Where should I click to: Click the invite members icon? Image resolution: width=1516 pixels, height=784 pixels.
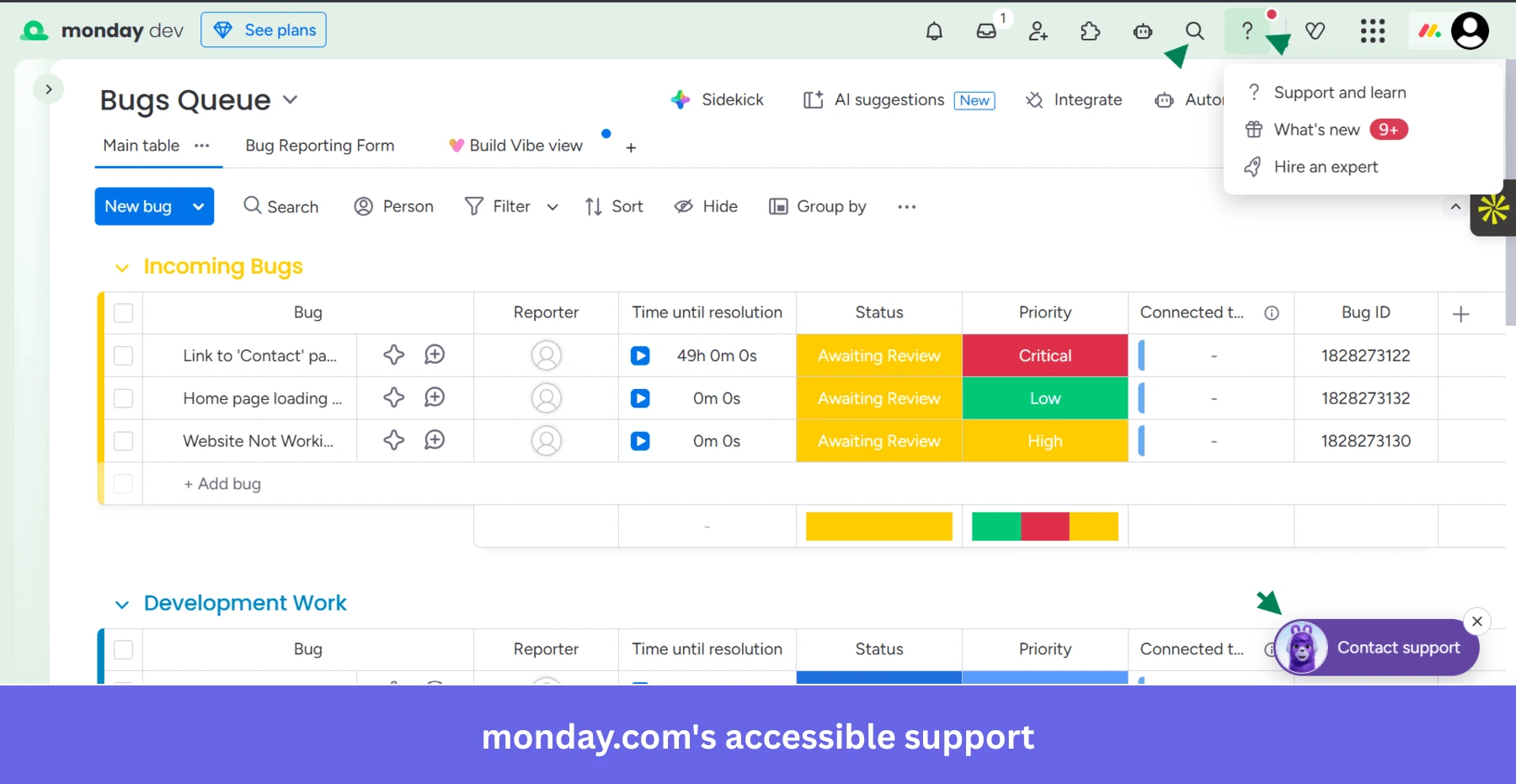click(1038, 31)
